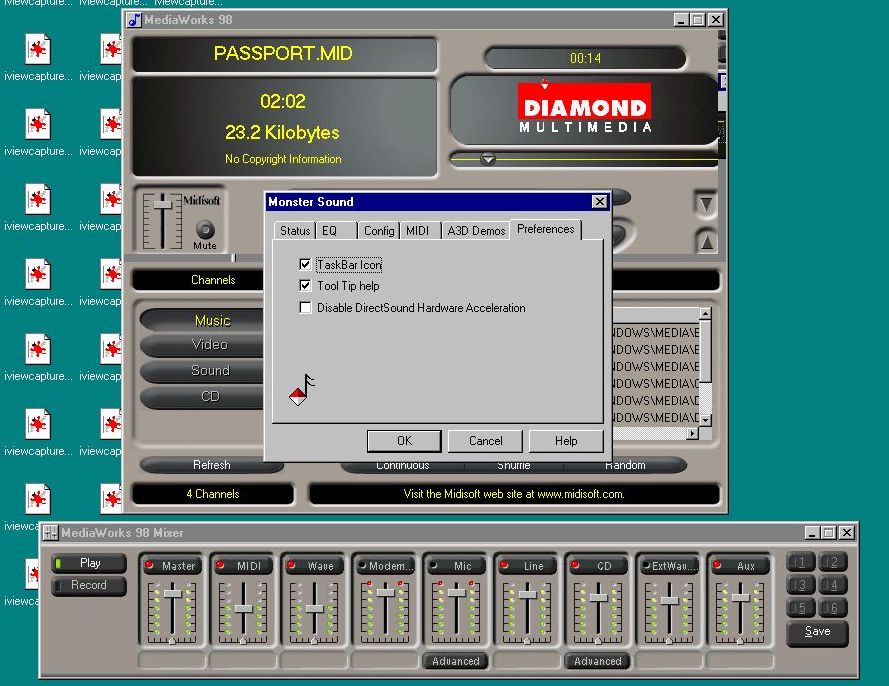Click the Mute knob in MediaWorks
This screenshot has height=686, width=889.
pyautogui.click(x=205, y=229)
